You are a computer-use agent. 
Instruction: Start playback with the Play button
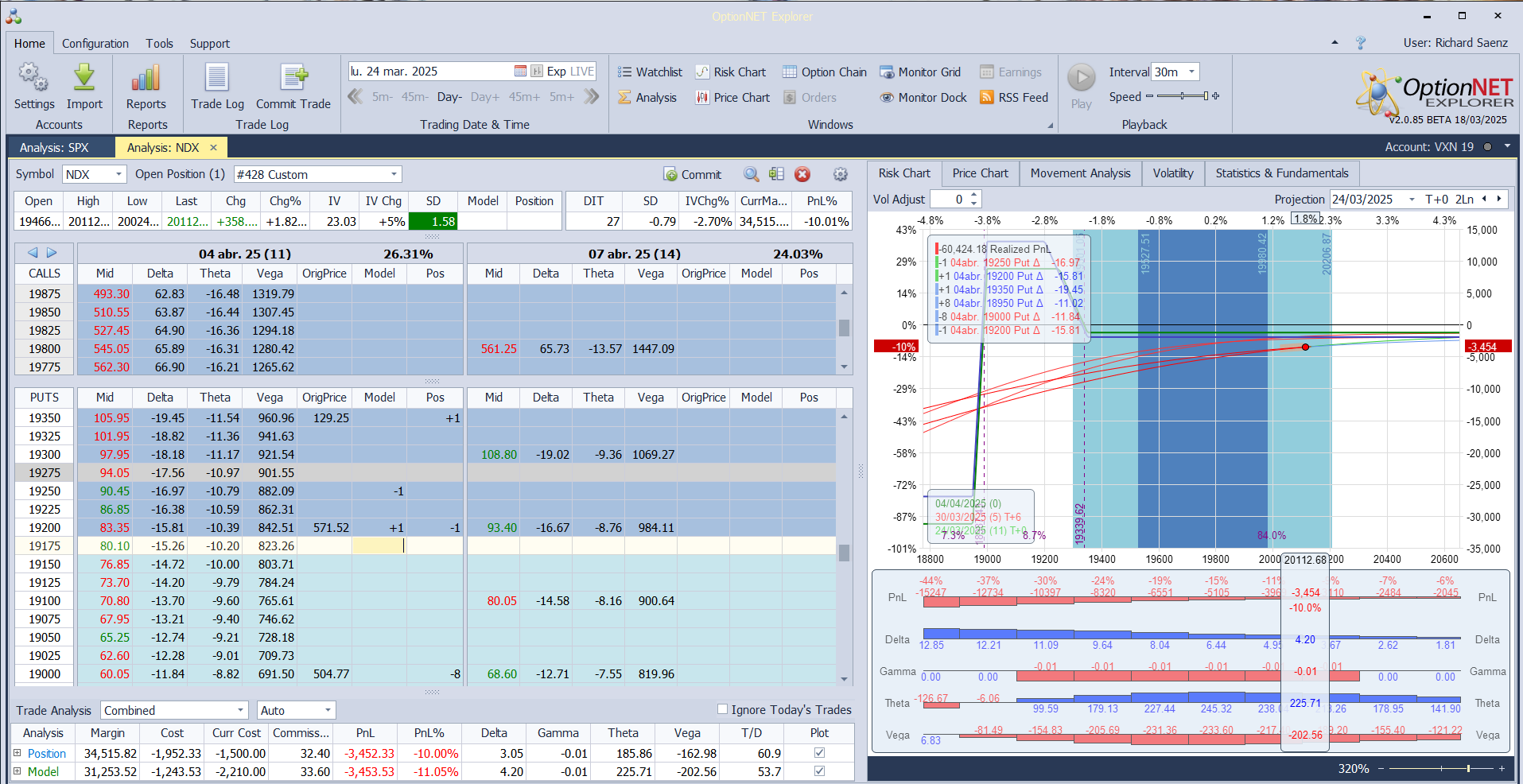point(1081,78)
